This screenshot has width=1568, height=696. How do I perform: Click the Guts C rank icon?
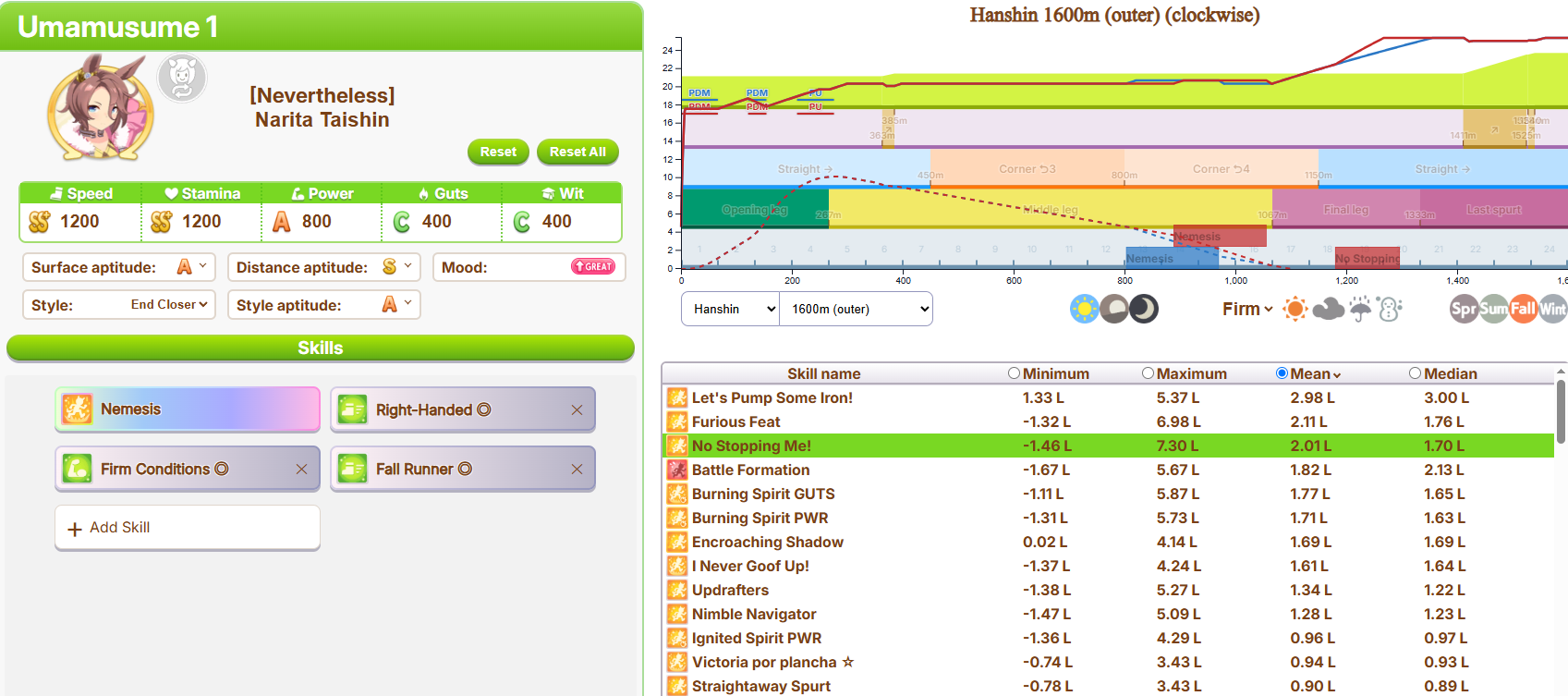tap(402, 222)
